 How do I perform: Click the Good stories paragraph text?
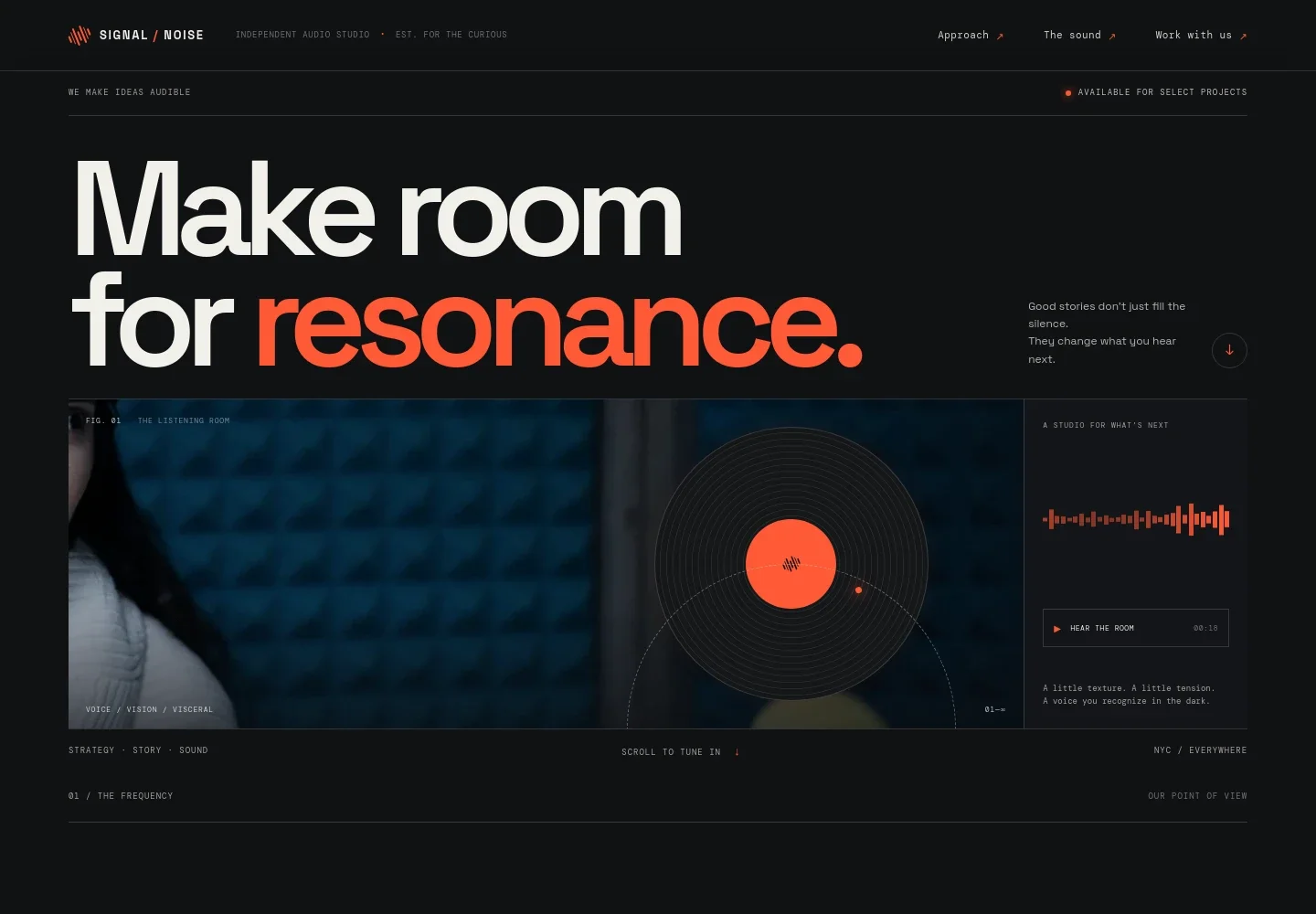[1107, 333]
